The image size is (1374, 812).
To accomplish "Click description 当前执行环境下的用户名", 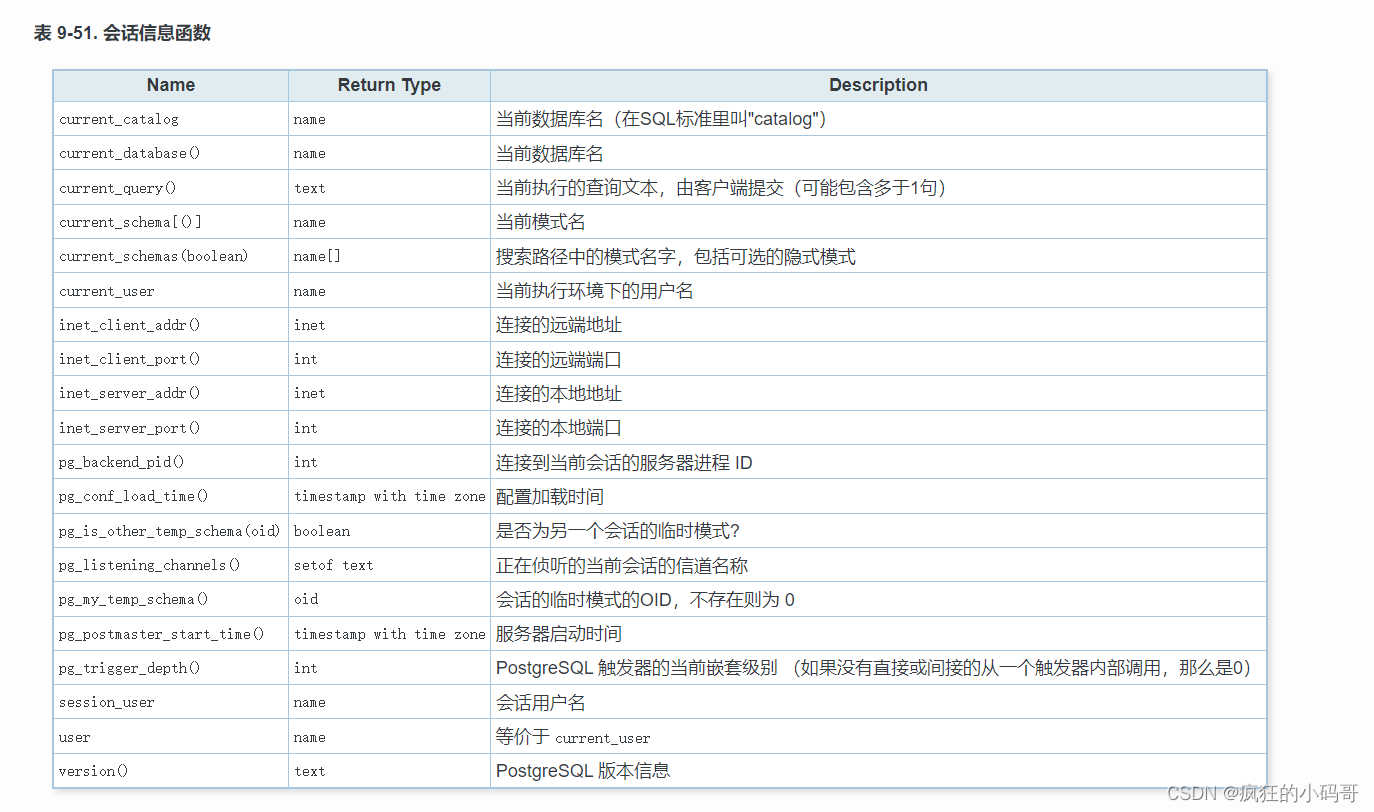I will point(595,291).
